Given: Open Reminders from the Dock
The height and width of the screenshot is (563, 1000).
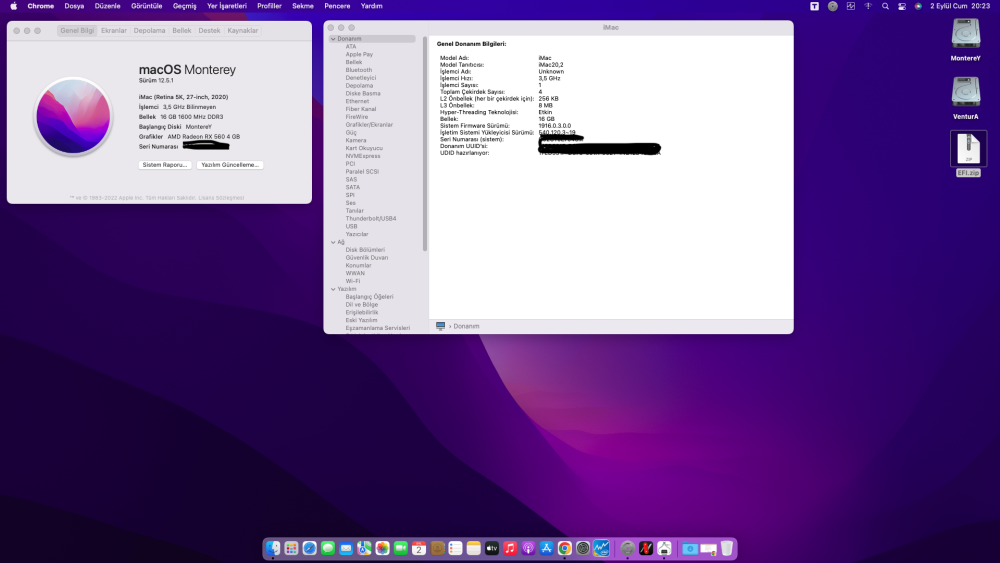Looking at the screenshot, I should click(x=455, y=548).
